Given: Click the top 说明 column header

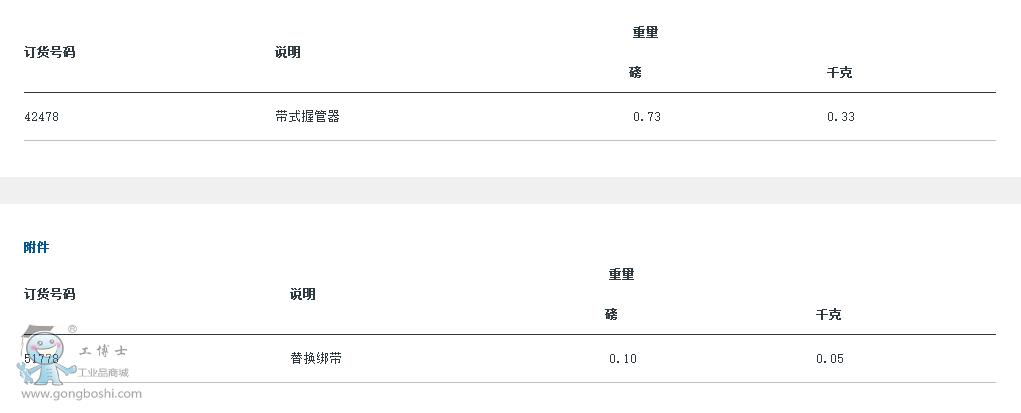Looking at the screenshot, I should (287, 53).
